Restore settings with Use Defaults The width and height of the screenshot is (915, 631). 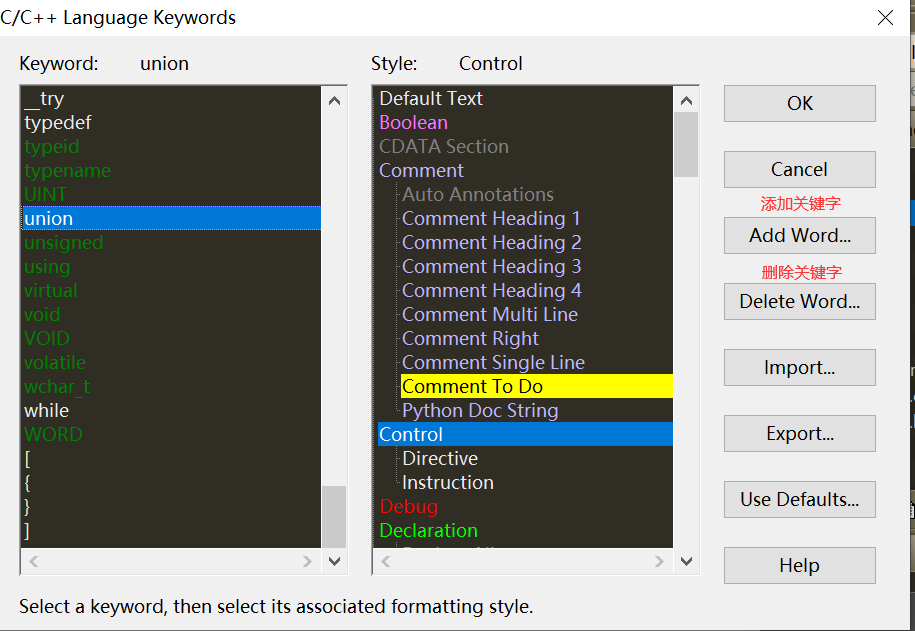[x=799, y=500]
